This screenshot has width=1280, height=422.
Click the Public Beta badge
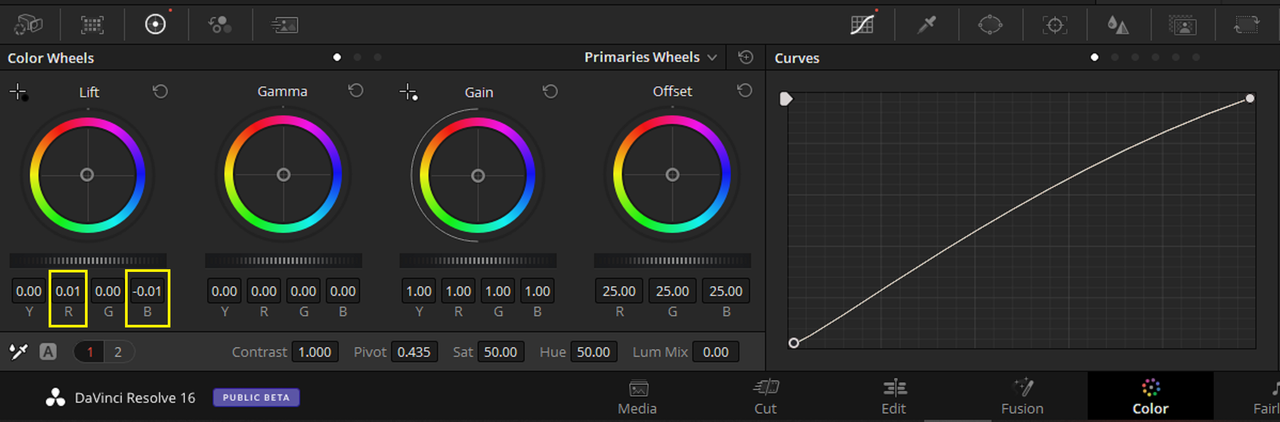click(x=256, y=397)
